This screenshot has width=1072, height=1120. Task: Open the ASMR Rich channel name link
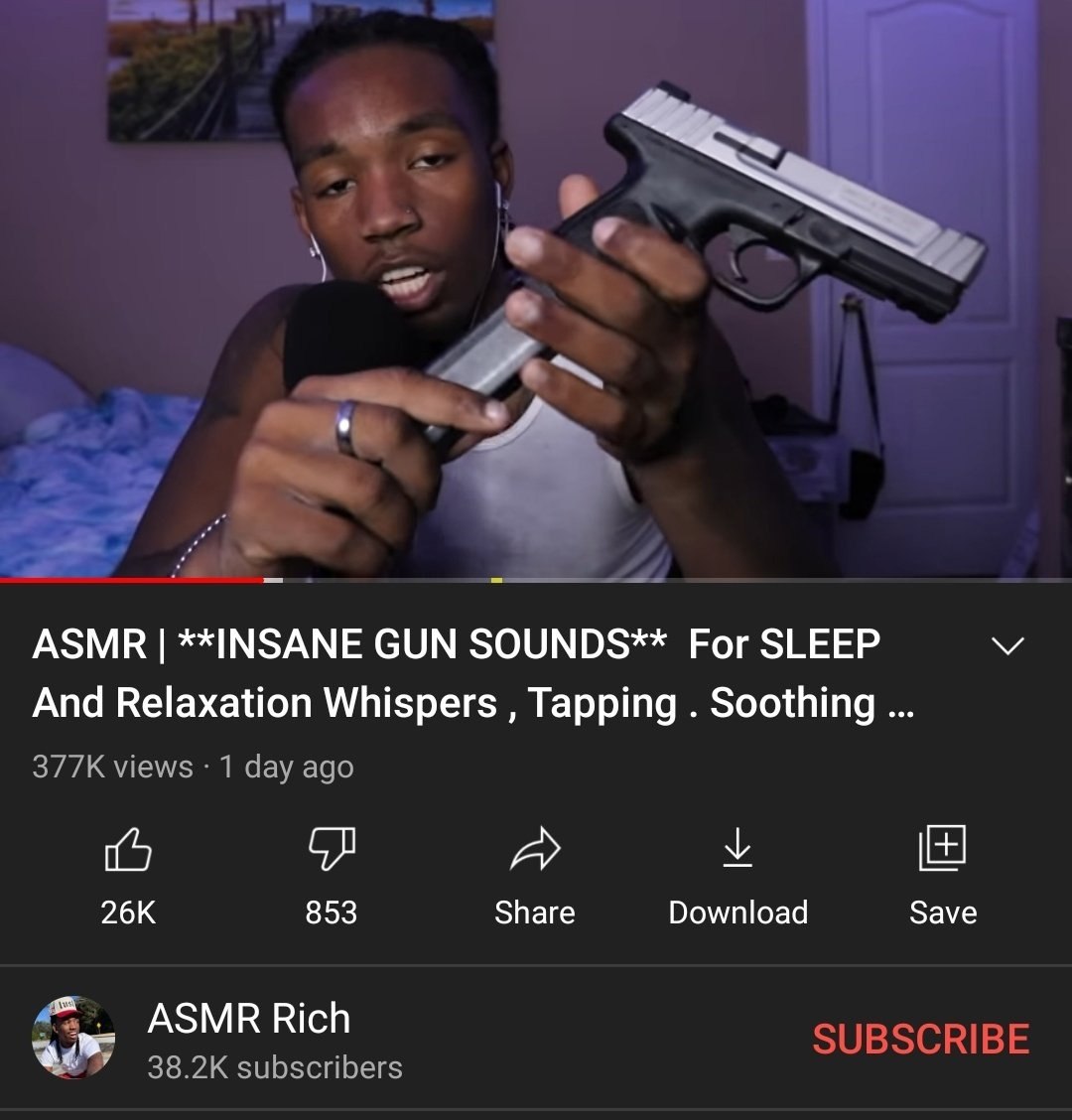coord(248,1018)
